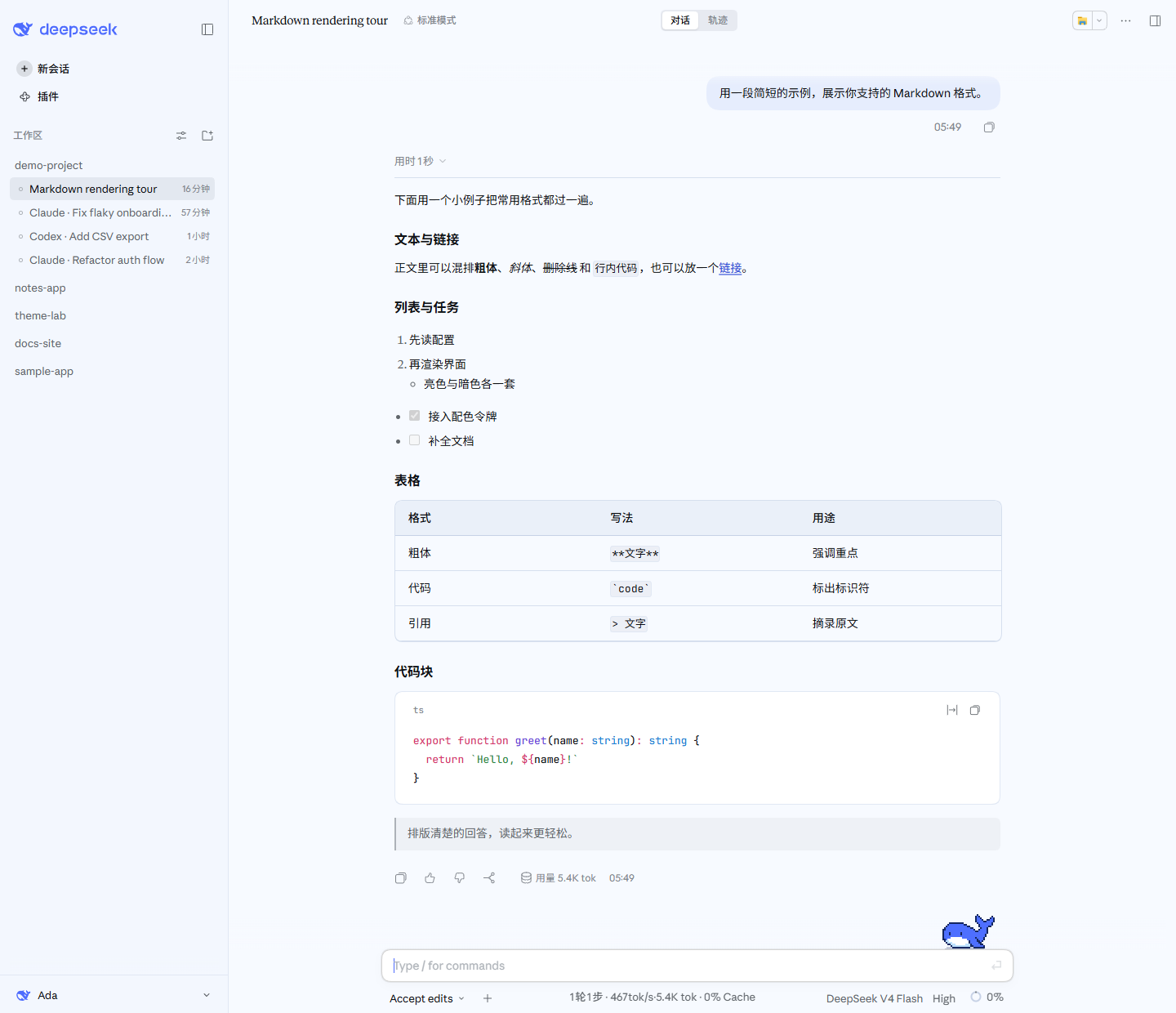The height and width of the screenshot is (1013, 1176).
Task: Open the Ada account menu chevron
Action: click(x=207, y=995)
